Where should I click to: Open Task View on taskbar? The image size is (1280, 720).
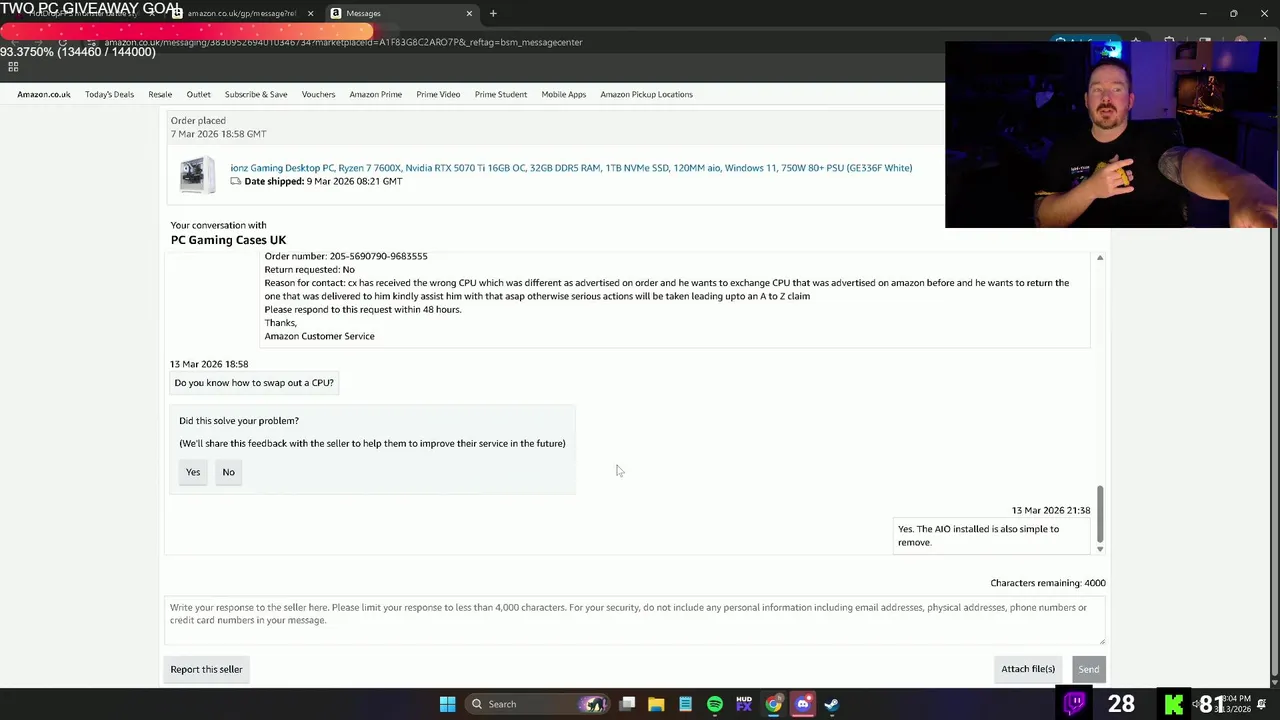(627, 704)
